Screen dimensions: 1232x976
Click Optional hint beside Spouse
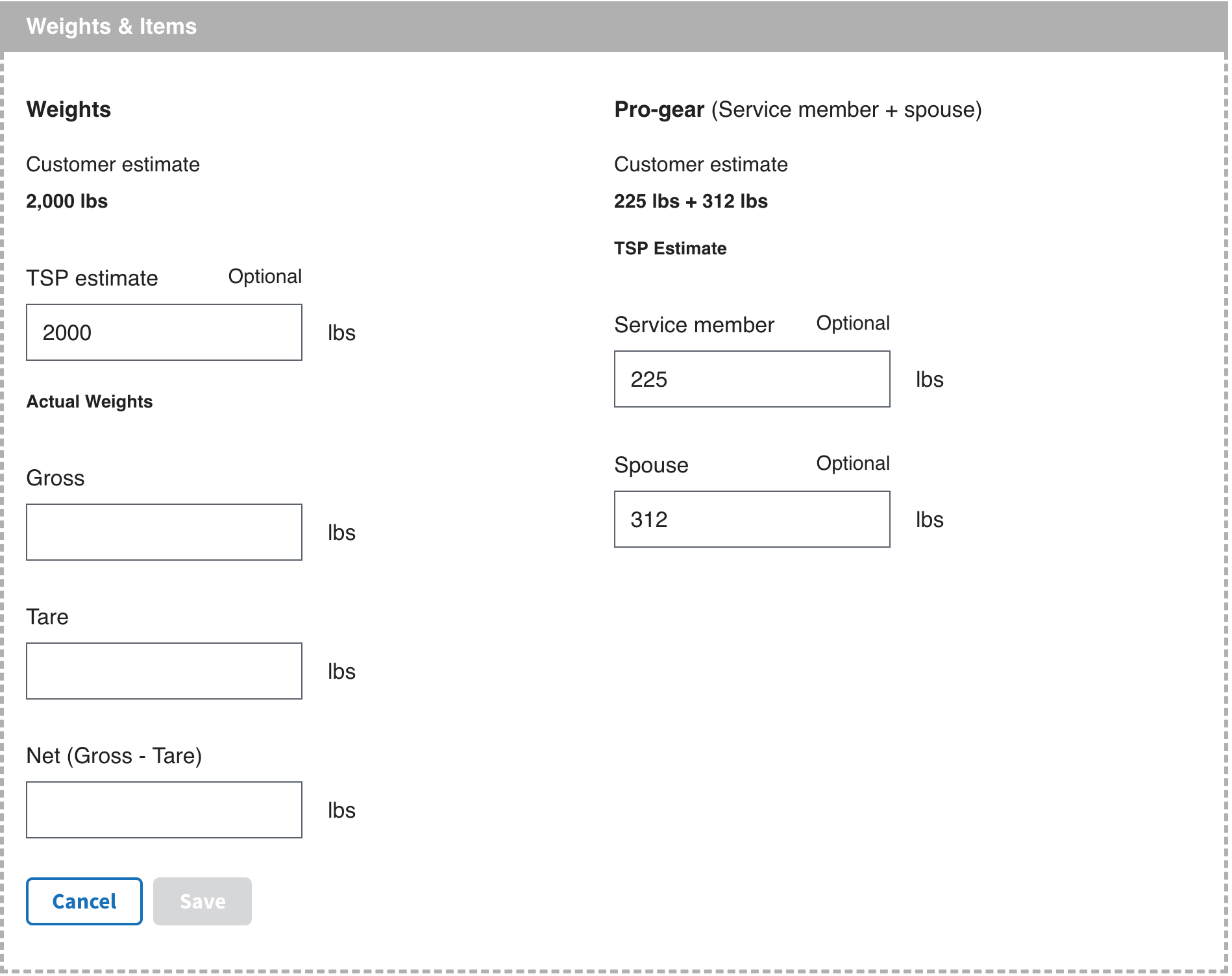(x=853, y=464)
